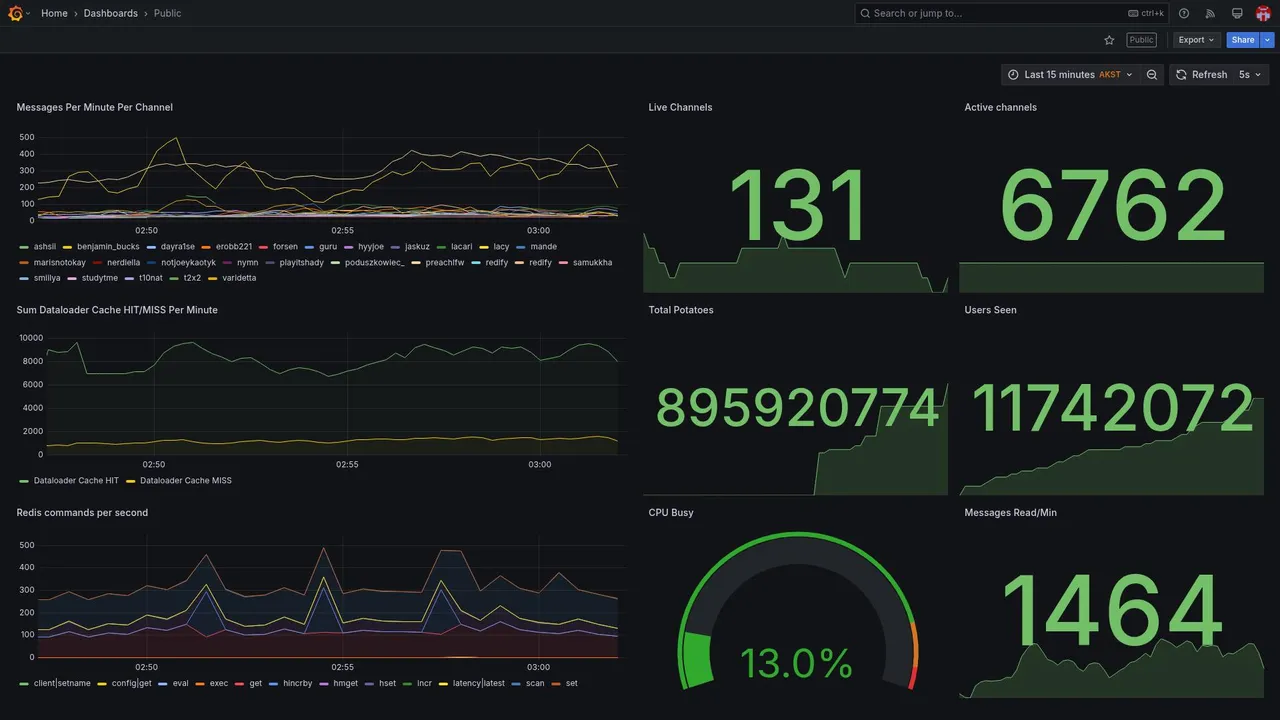Star this dashboard as favorite
The image size is (1280, 720).
pos(1109,40)
